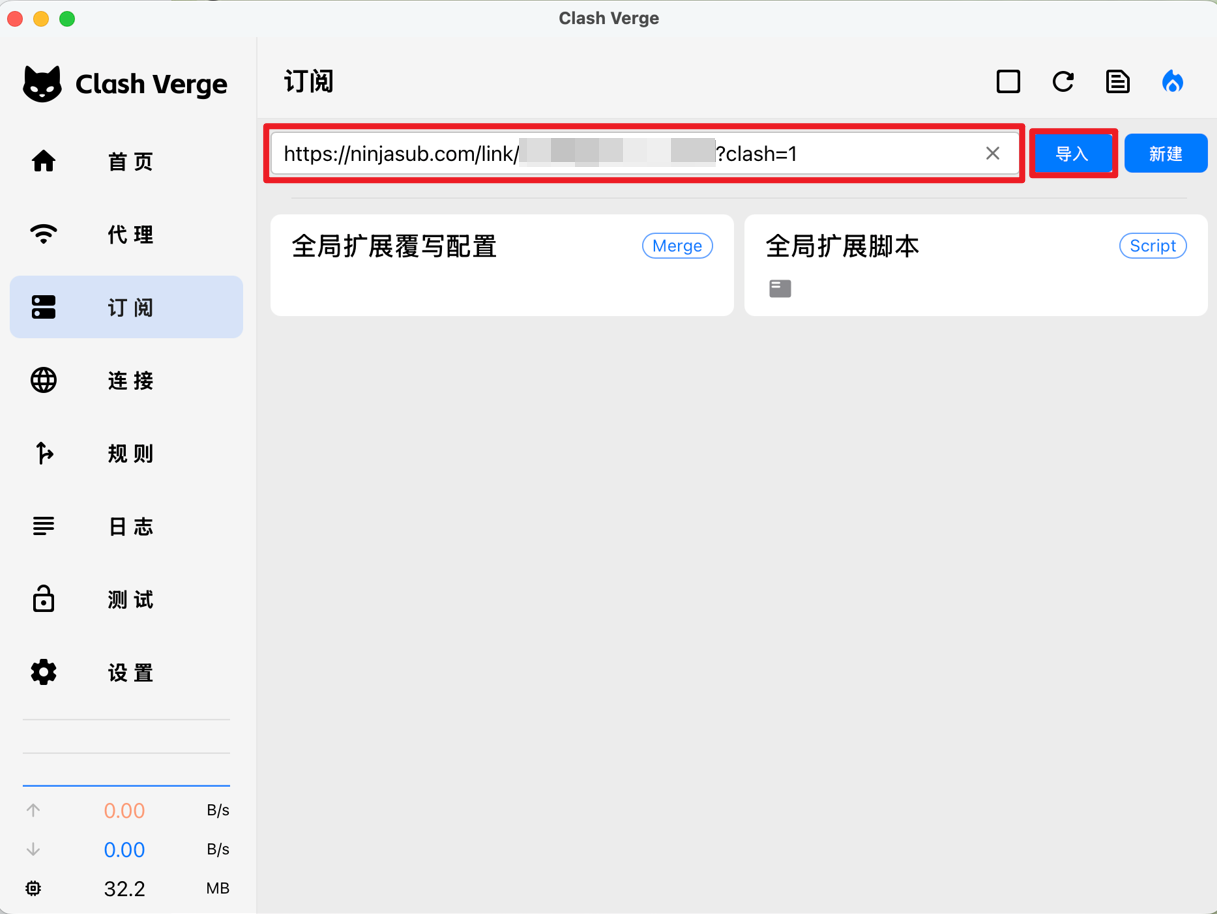
Task: Open the 全局扩展覆写配置 card
Action: pos(502,265)
